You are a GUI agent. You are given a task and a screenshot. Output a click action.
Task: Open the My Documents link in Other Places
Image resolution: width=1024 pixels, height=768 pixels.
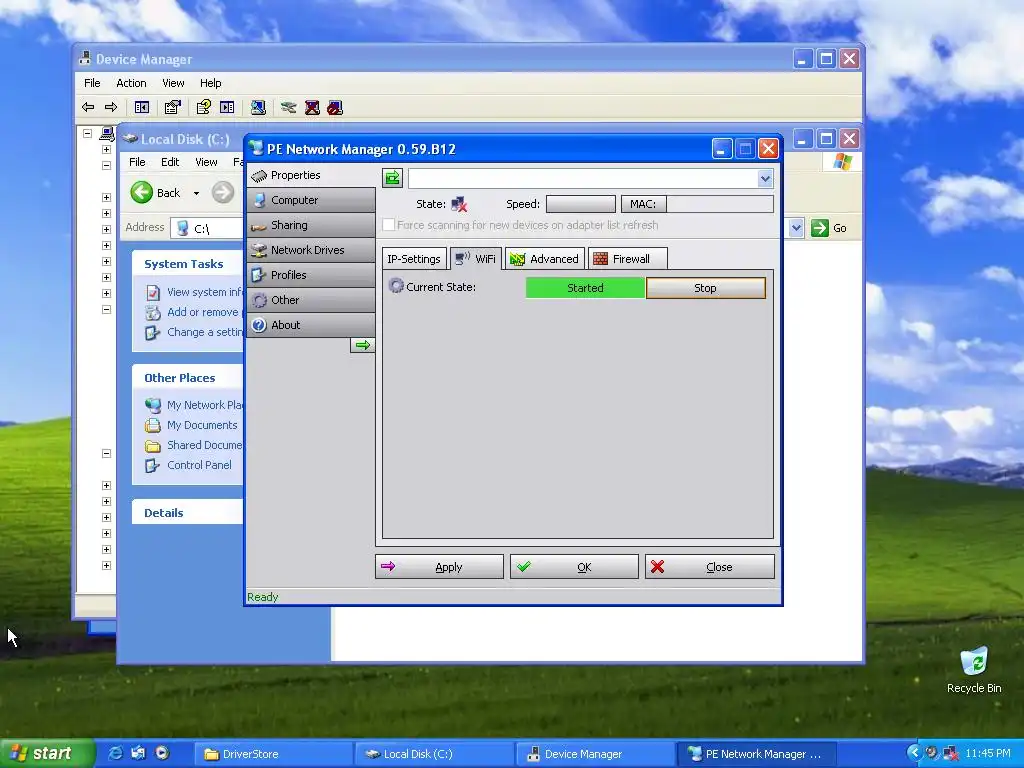click(202, 425)
